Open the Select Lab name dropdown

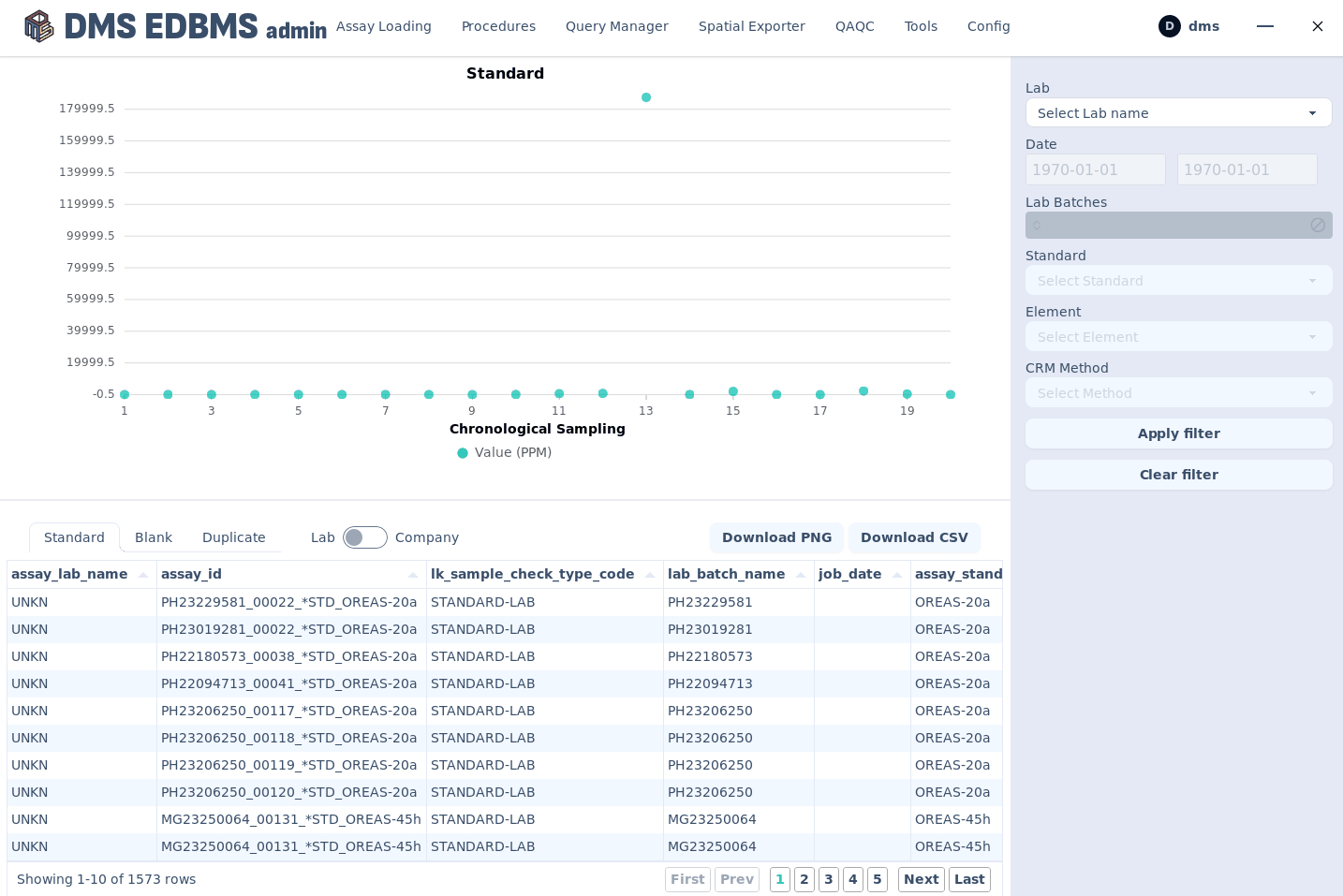point(1178,113)
